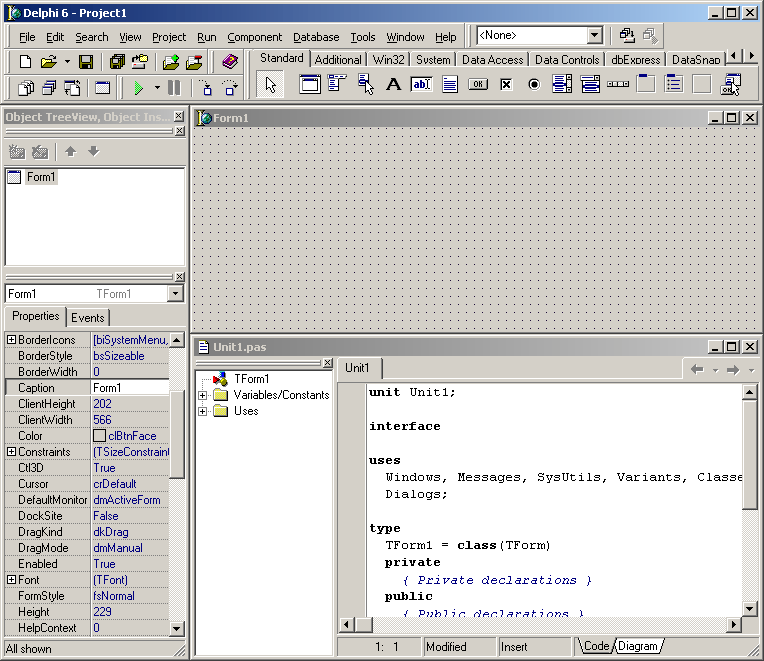Open the Database menu
Image resolution: width=764 pixels, height=661 pixels.
pos(316,37)
